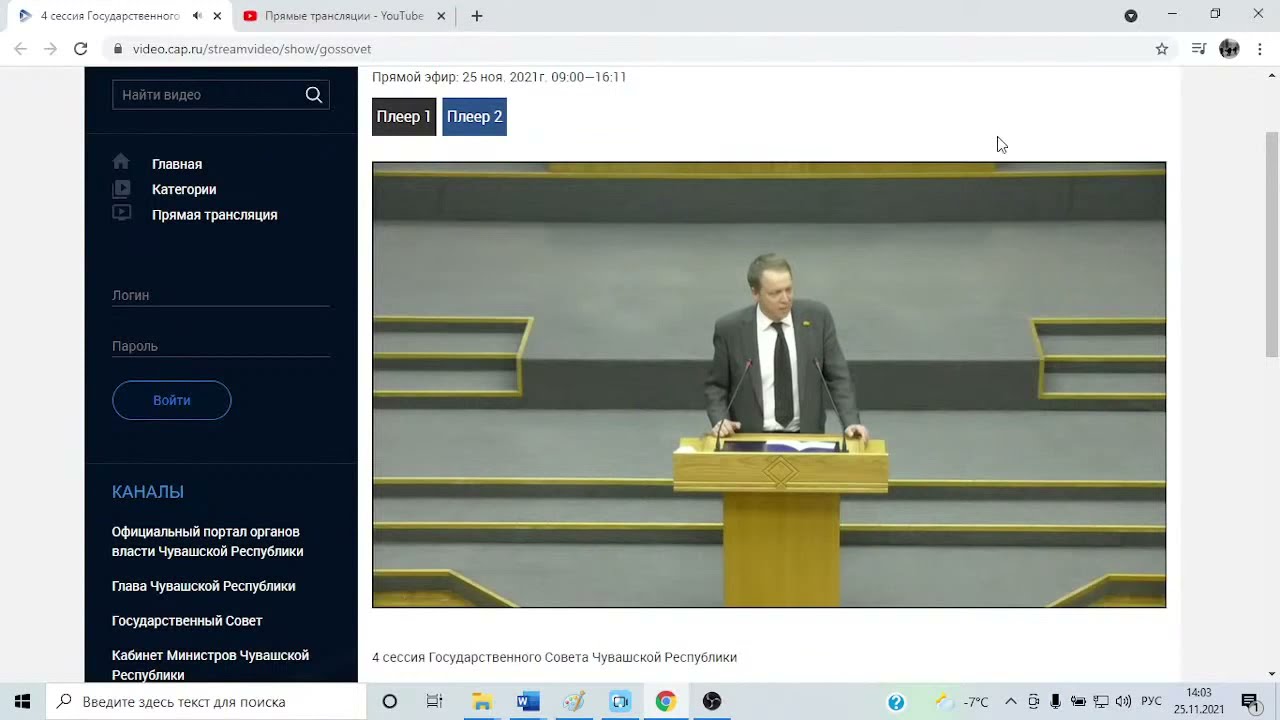1280x720 pixels.
Task: Click the Прямая трансляция screen icon
Action: point(121,213)
